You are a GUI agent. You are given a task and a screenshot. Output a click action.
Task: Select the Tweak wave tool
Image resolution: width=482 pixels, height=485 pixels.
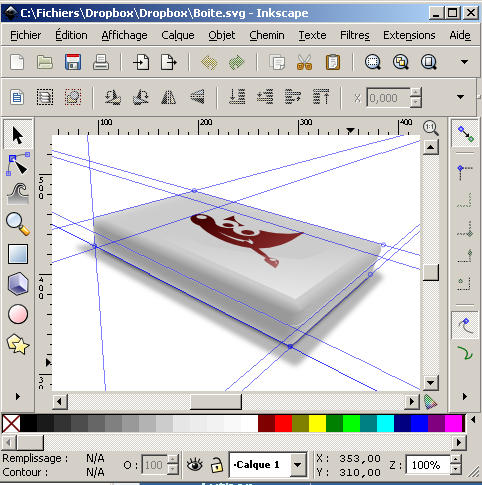tap(18, 193)
